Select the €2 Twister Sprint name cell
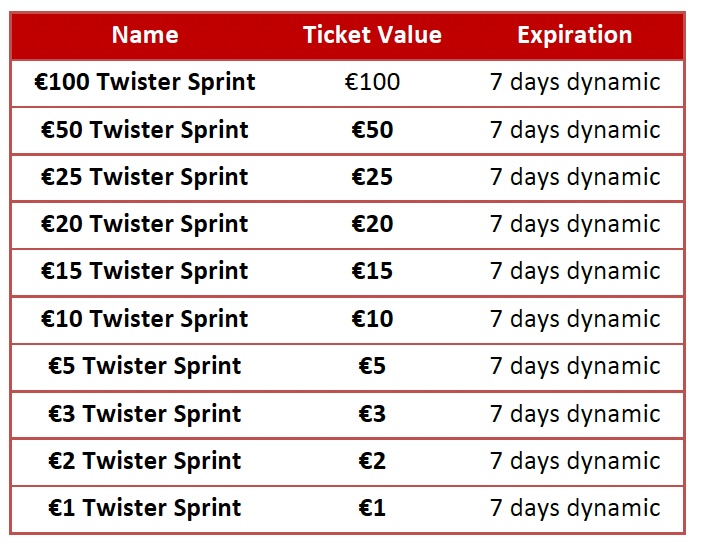This screenshot has height=543, width=701. tap(145, 461)
